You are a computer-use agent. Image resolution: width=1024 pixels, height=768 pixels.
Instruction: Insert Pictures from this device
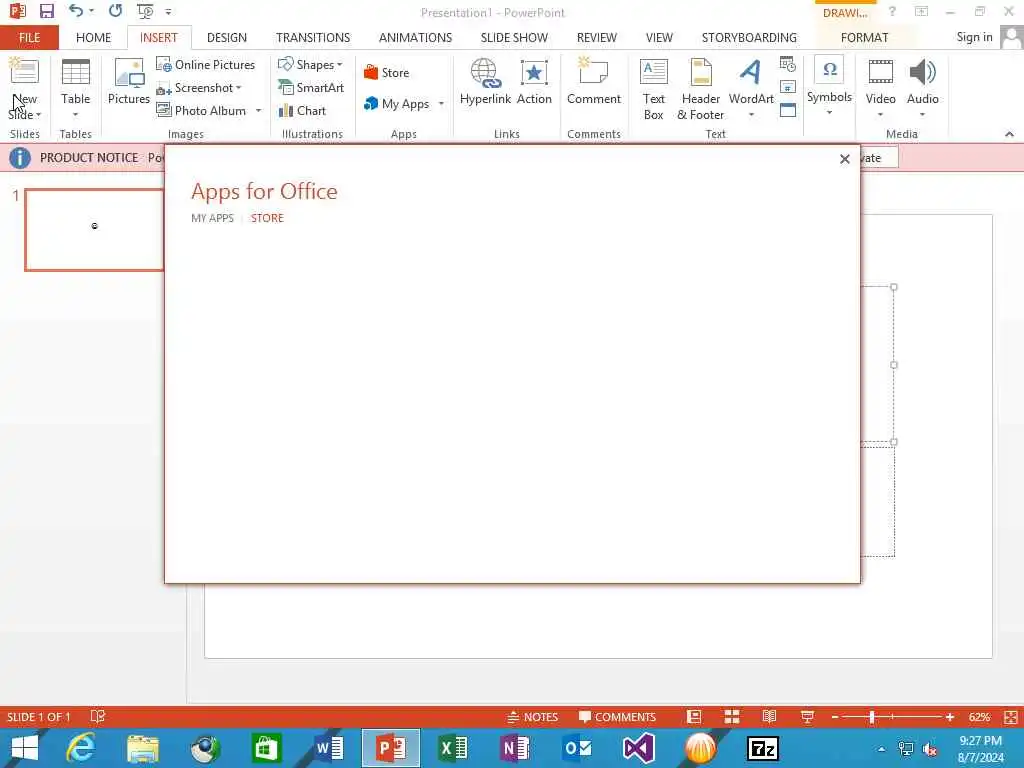[129, 81]
